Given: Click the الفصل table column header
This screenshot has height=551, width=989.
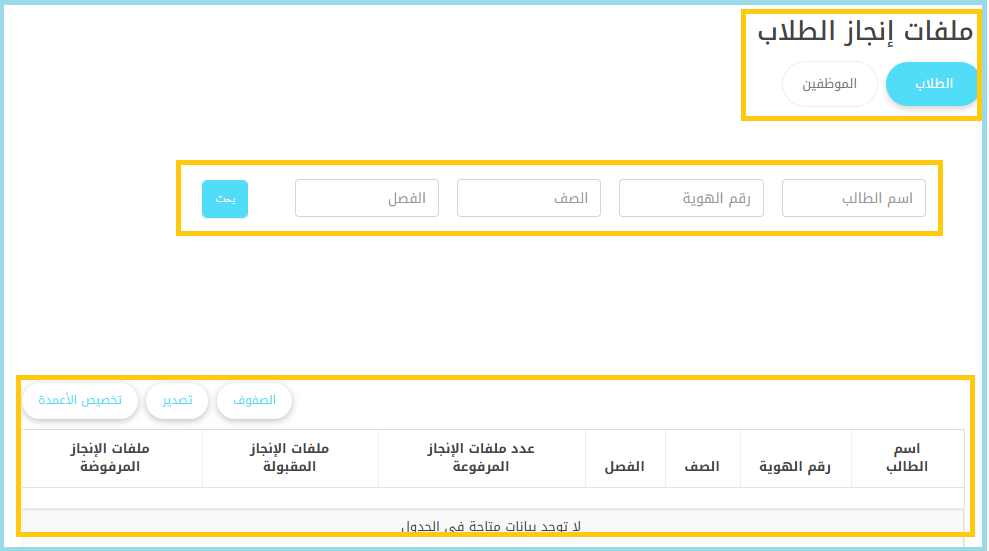Looking at the screenshot, I should coord(624,467).
